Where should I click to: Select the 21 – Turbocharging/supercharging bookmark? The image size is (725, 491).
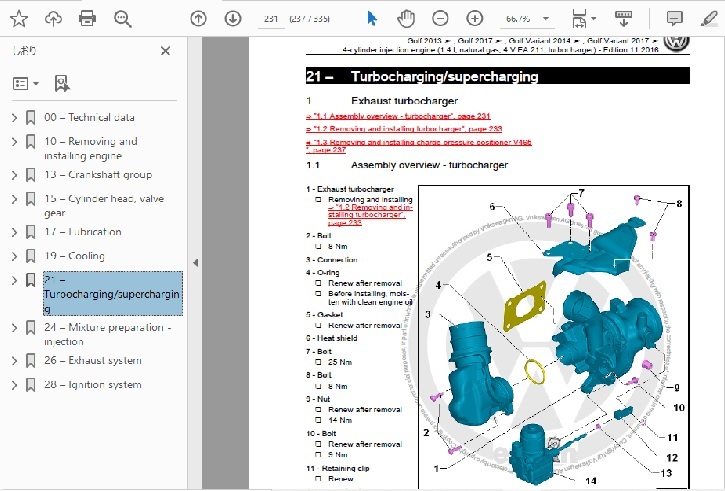tap(113, 294)
